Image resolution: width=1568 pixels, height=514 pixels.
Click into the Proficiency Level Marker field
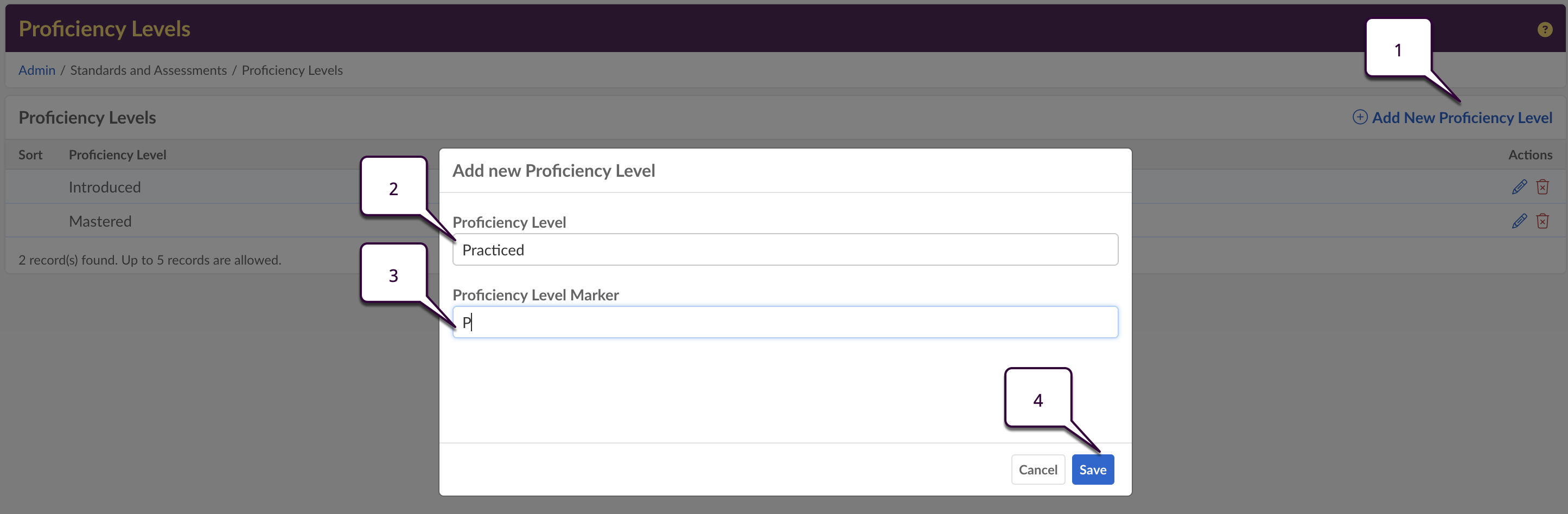[785, 323]
